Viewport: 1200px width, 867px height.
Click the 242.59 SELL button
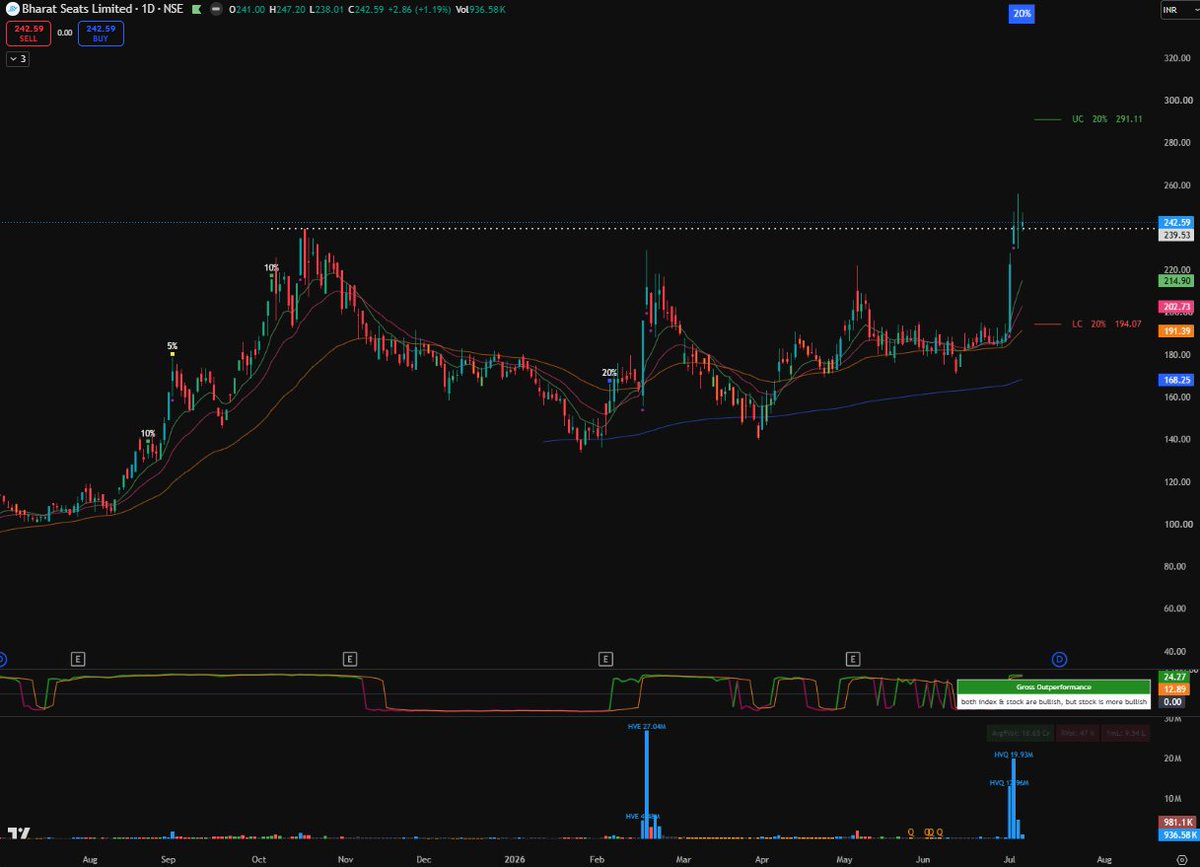click(x=27, y=32)
